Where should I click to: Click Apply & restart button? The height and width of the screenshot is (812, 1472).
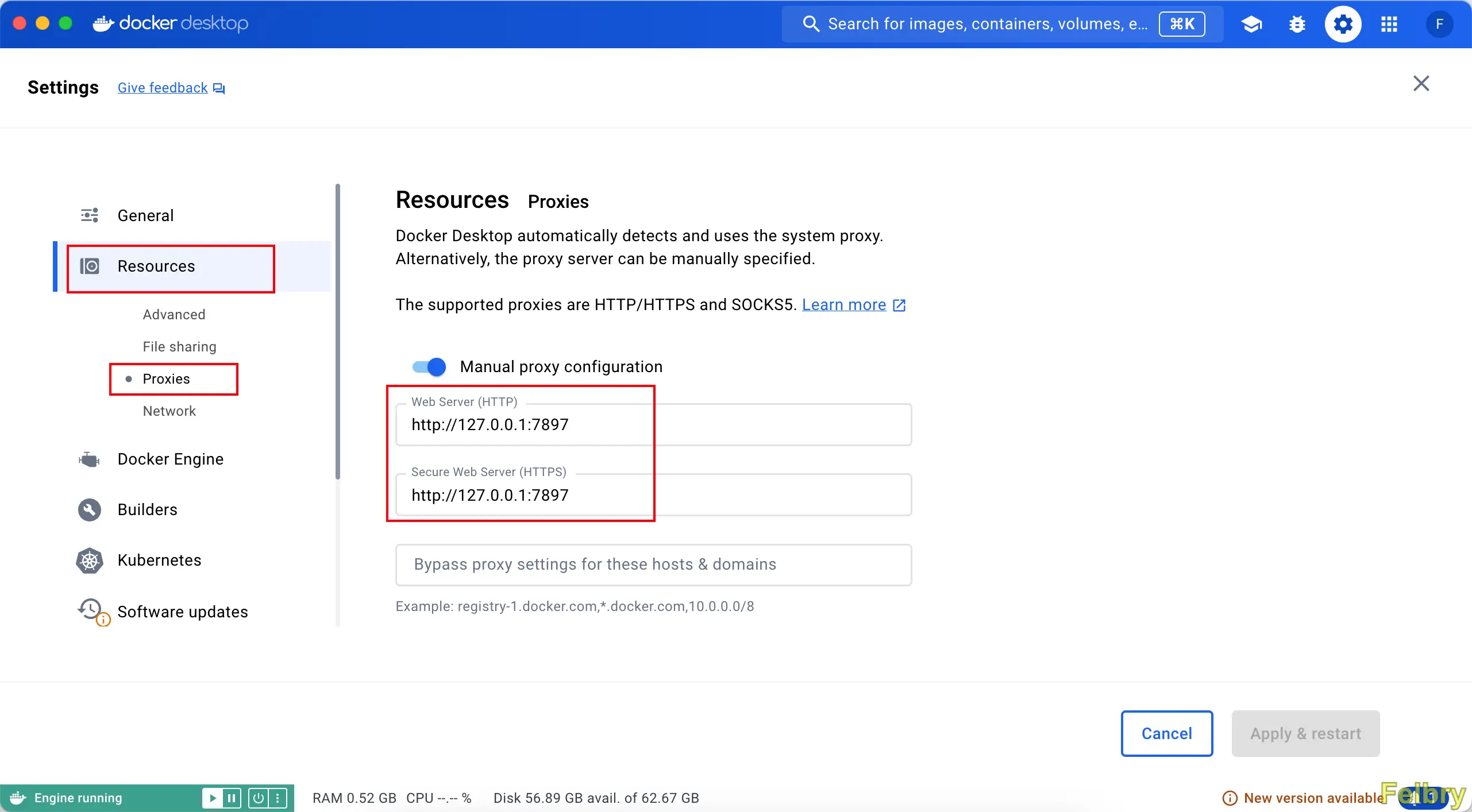[x=1306, y=734]
